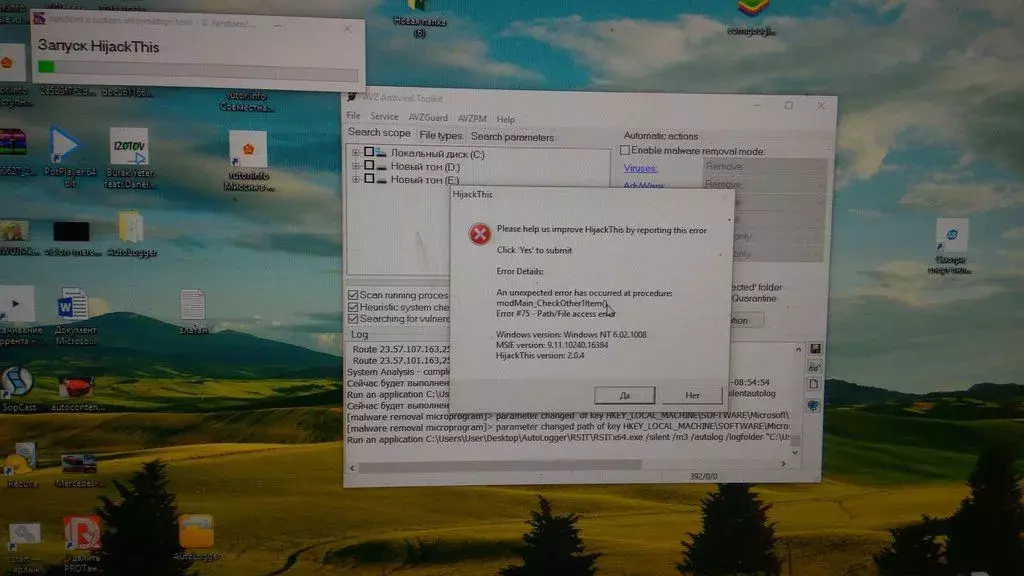
Task: Open the Удалить PROTech desktop icon
Action: (82, 533)
